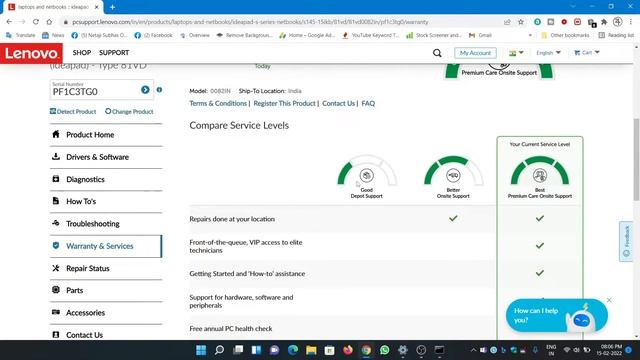Image resolution: width=640 pixels, height=360 pixels.
Task: Open the English language dropdown
Action: pyautogui.click(x=548, y=53)
